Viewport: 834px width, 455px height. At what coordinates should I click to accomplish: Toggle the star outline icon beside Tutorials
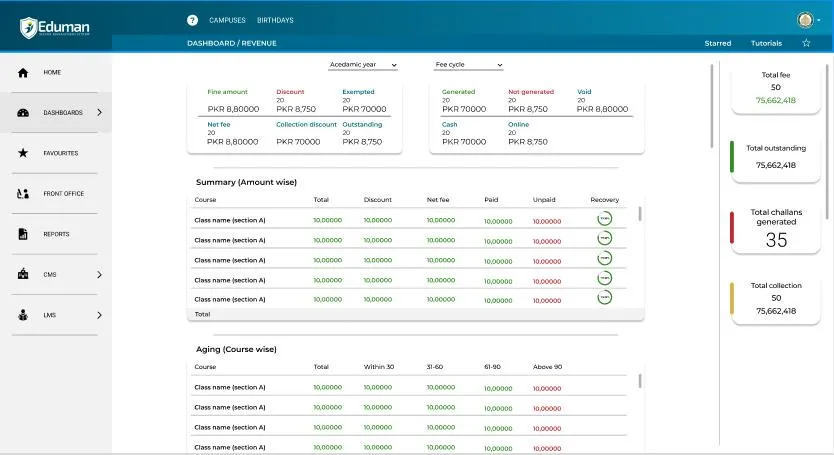(806, 43)
